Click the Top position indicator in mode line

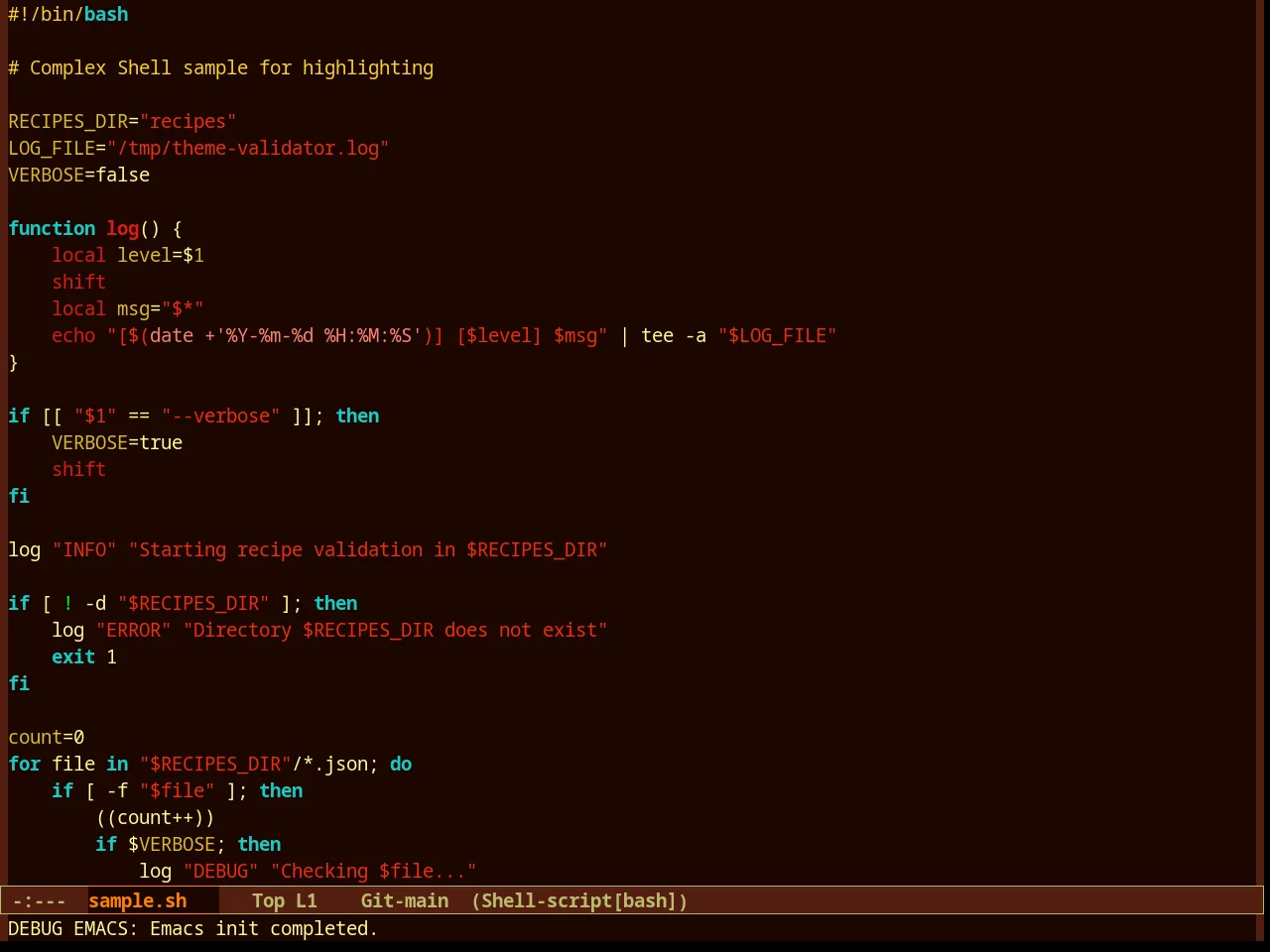pos(268,900)
